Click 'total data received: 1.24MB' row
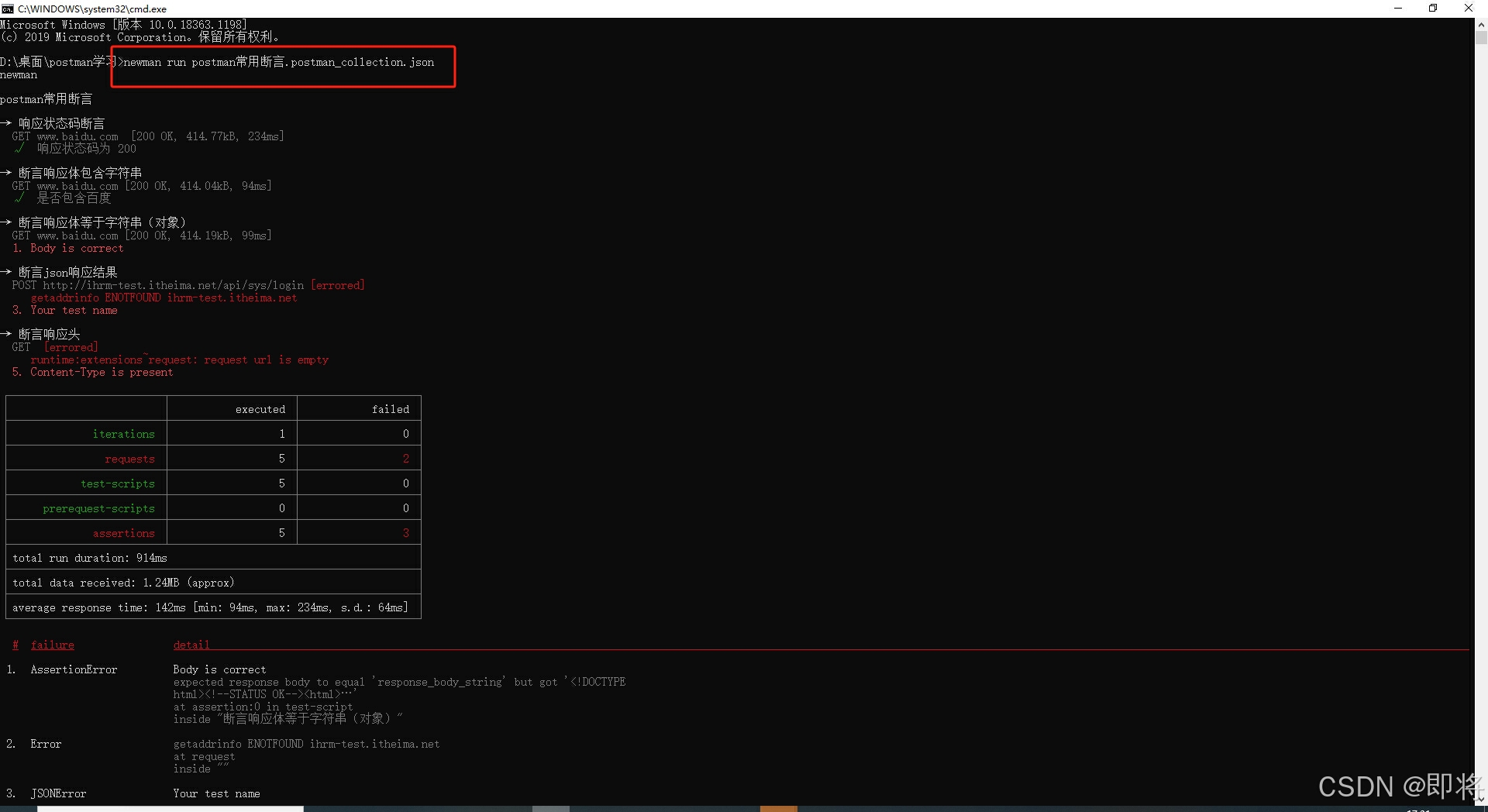Screen dimensions: 1488x812 (x=213, y=583)
